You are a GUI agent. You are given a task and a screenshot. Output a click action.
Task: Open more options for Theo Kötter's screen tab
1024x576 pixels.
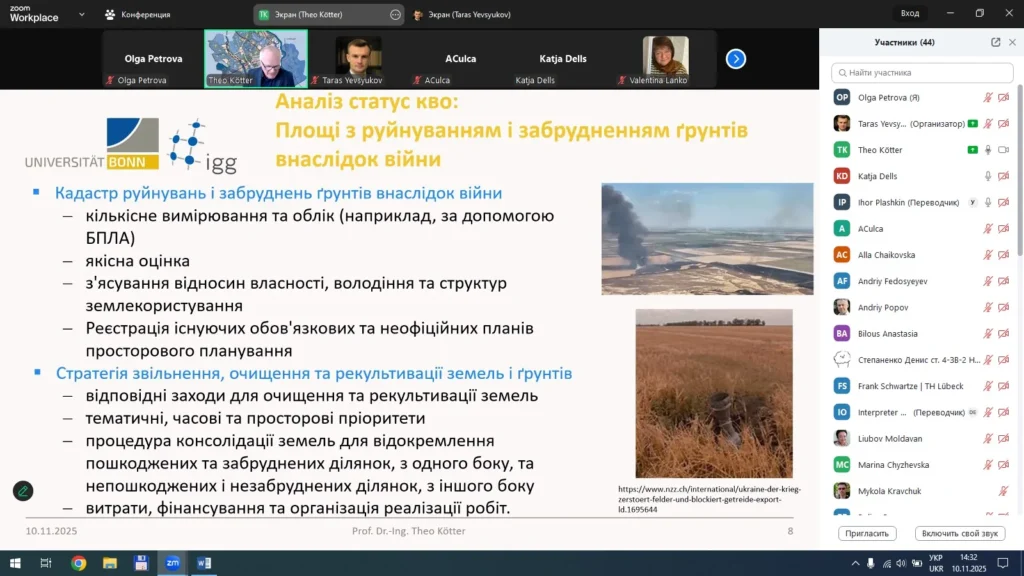pyautogui.click(x=394, y=14)
